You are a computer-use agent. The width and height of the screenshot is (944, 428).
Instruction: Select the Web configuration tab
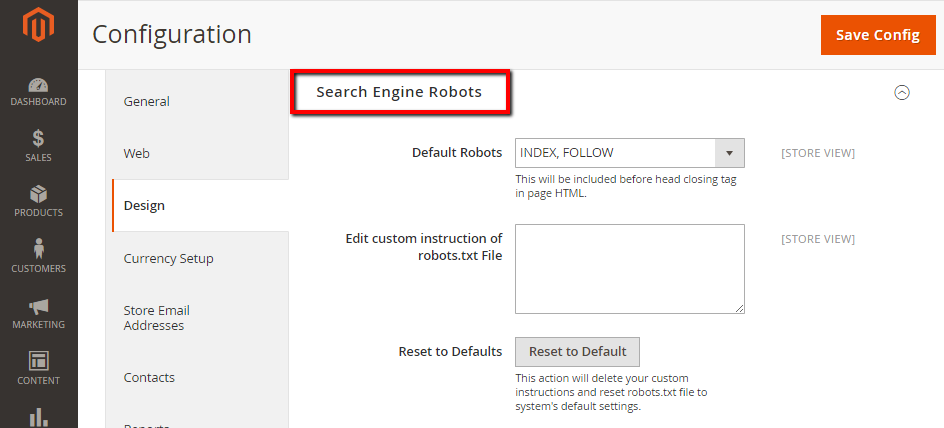click(x=137, y=153)
